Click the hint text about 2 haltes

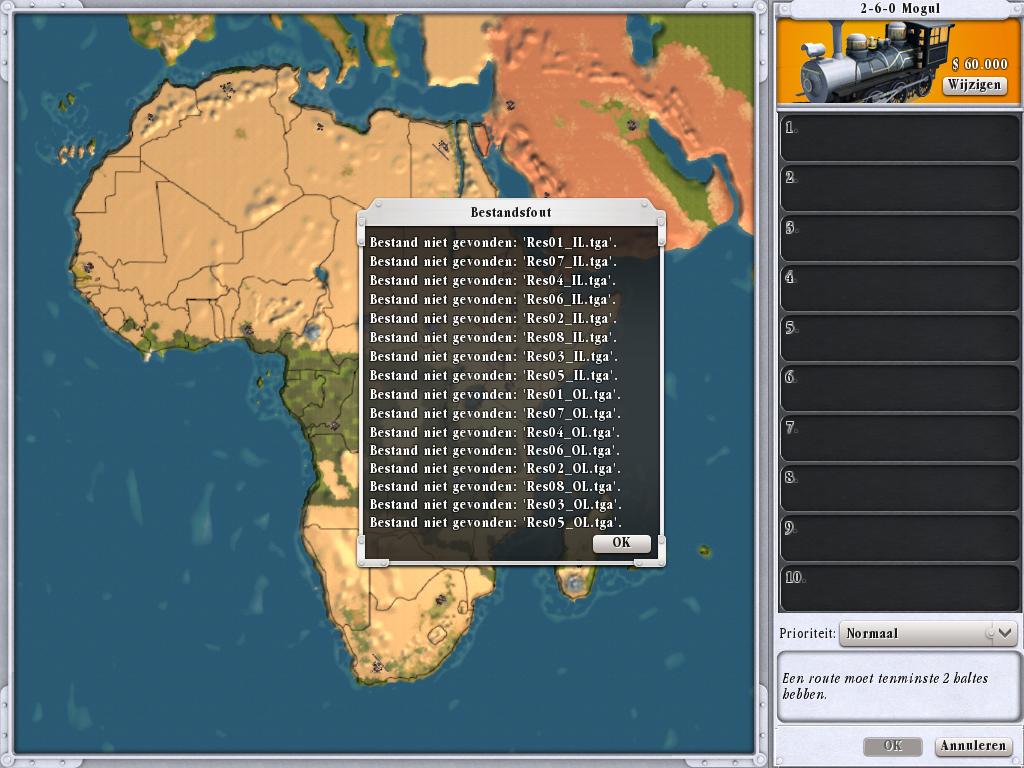point(885,686)
